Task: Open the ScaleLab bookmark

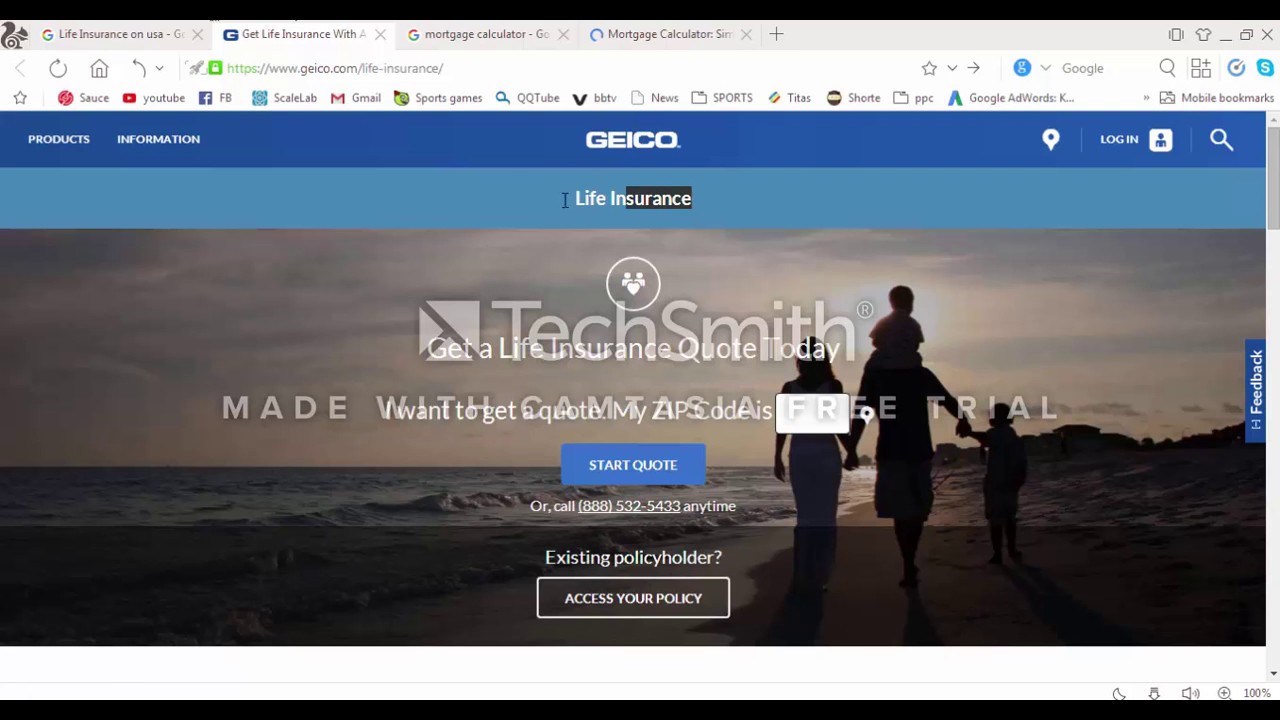Action: [x=284, y=98]
